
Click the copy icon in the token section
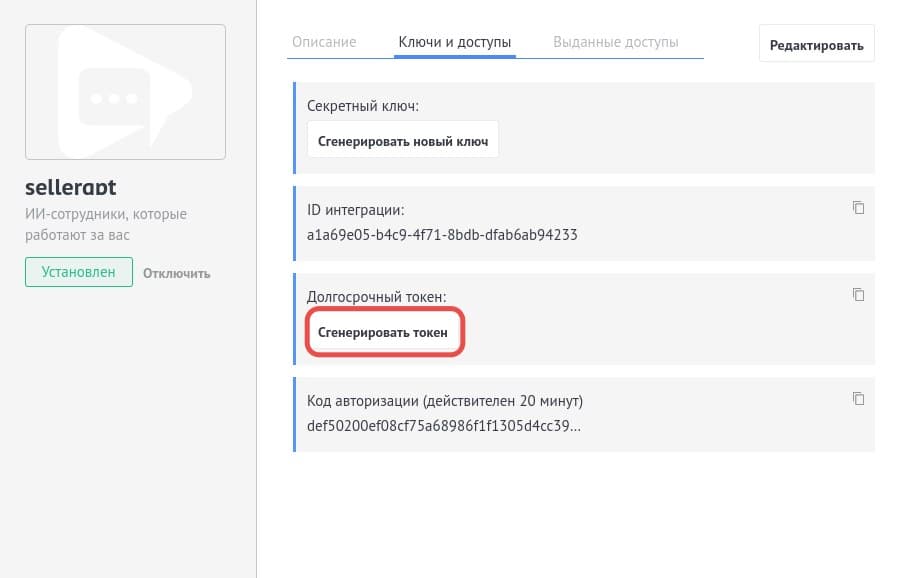pyautogui.click(x=858, y=295)
